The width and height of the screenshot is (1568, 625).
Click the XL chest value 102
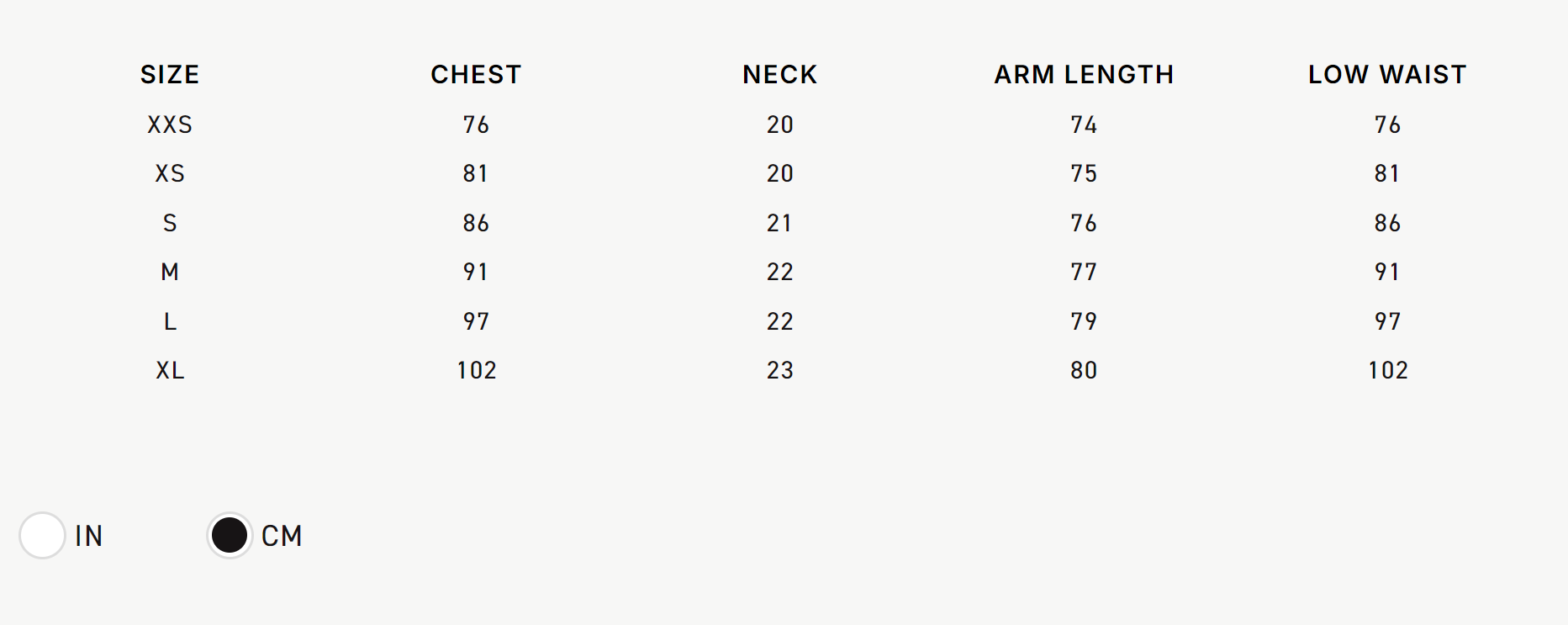pos(477,370)
